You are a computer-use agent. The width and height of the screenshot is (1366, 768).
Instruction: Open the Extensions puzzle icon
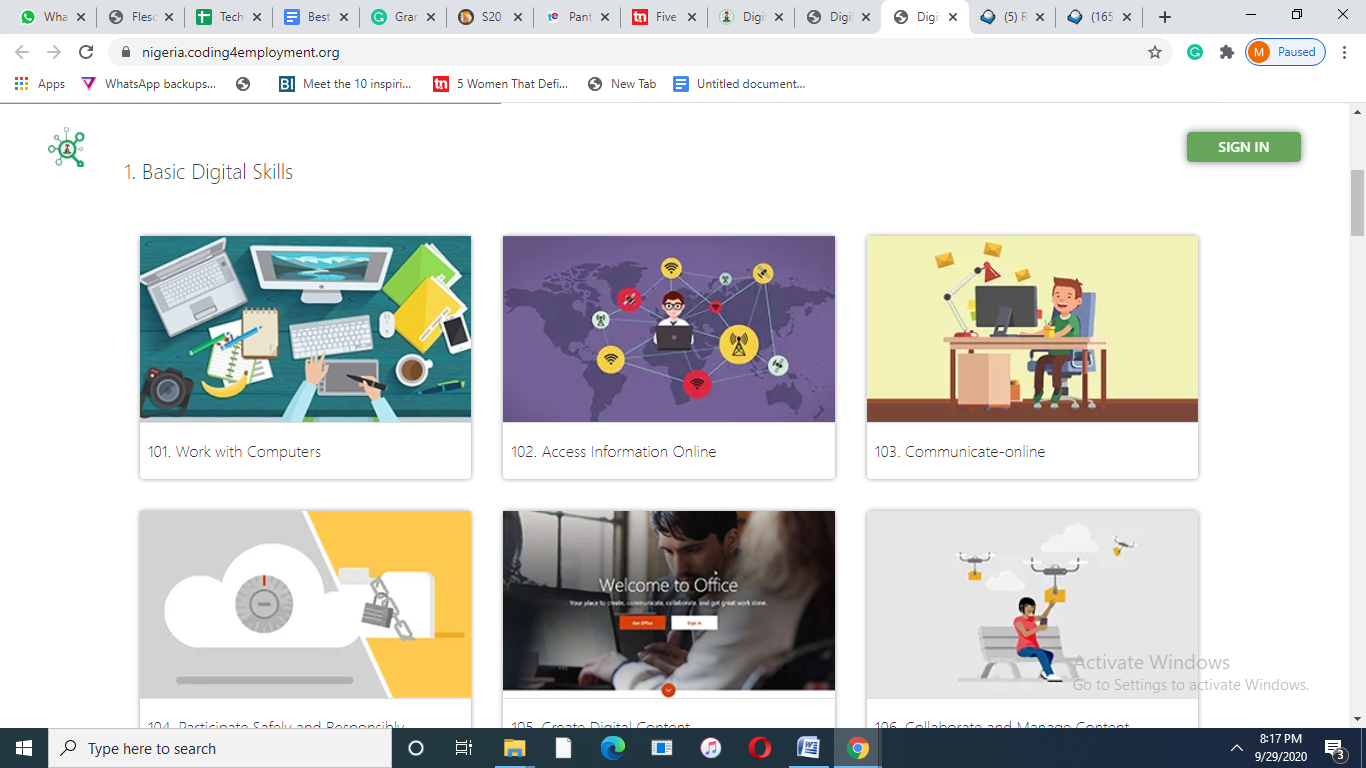click(1226, 52)
